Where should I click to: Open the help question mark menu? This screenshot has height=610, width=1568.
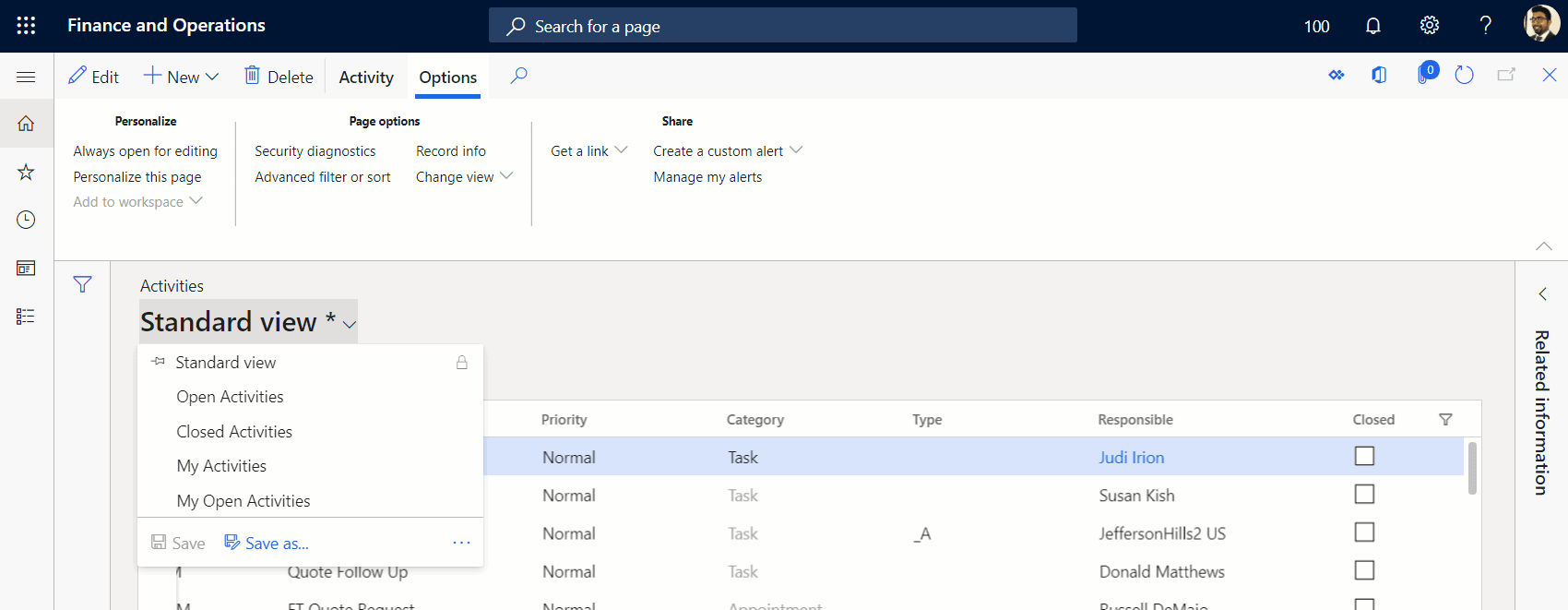tap(1485, 26)
